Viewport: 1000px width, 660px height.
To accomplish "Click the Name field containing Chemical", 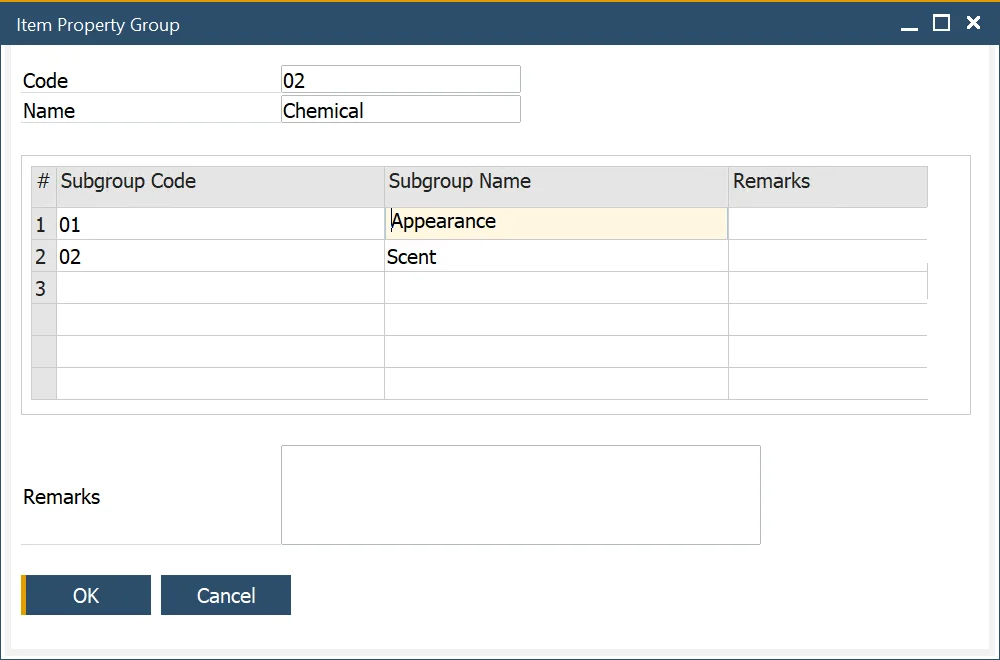I will coord(400,110).
